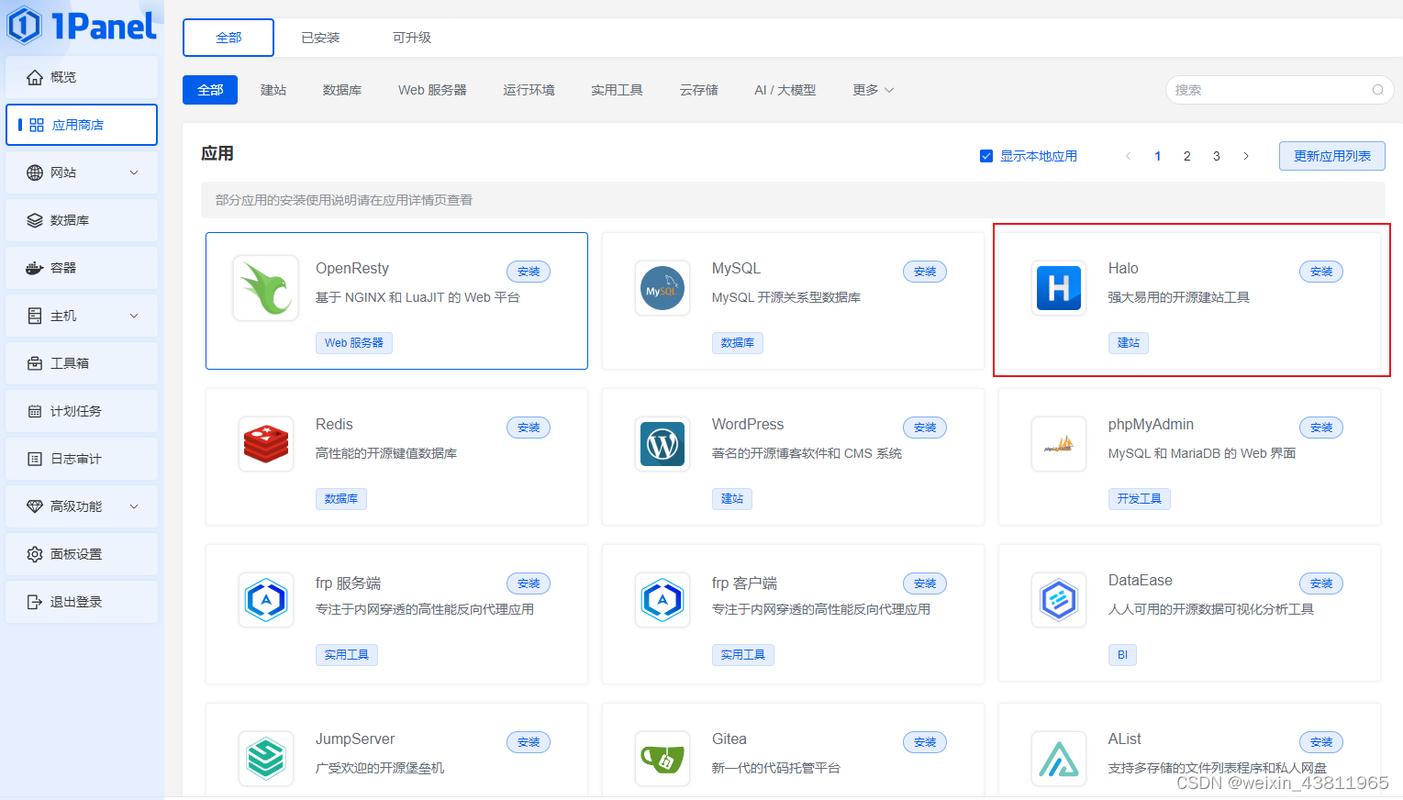
Task: Click the Halo app logo
Action: click(1058, 288)
